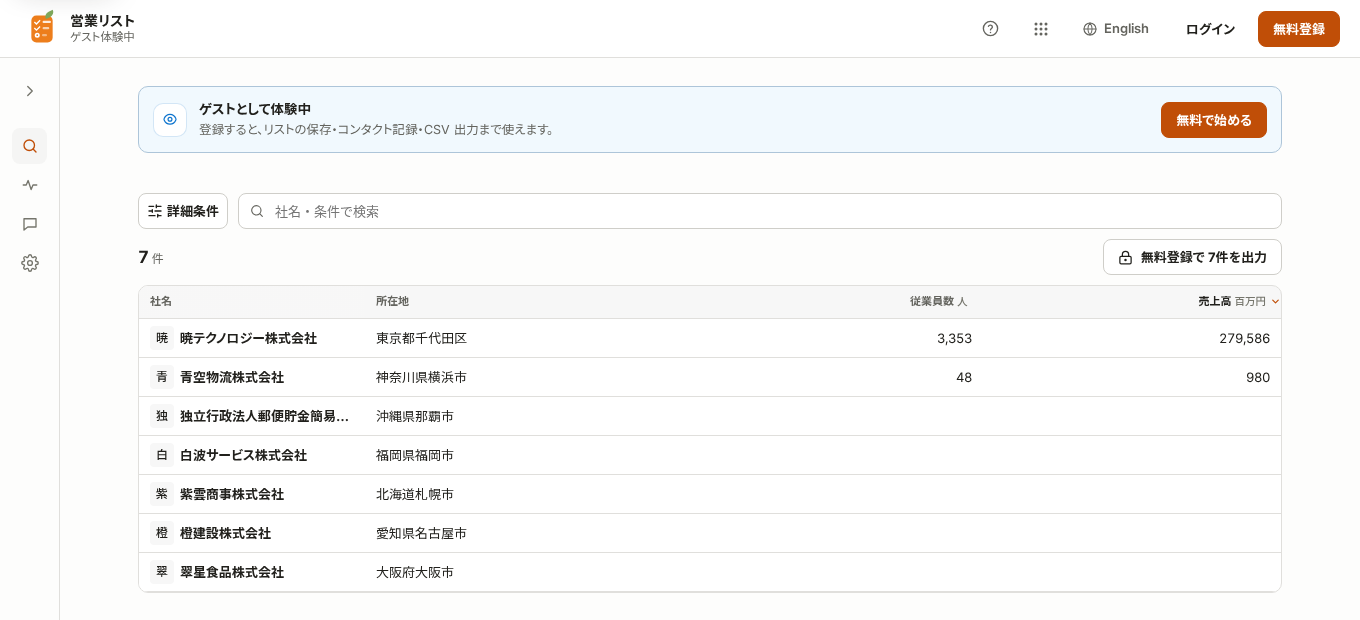Click the 営業リスト clipboard logo

tap(42, 27)
